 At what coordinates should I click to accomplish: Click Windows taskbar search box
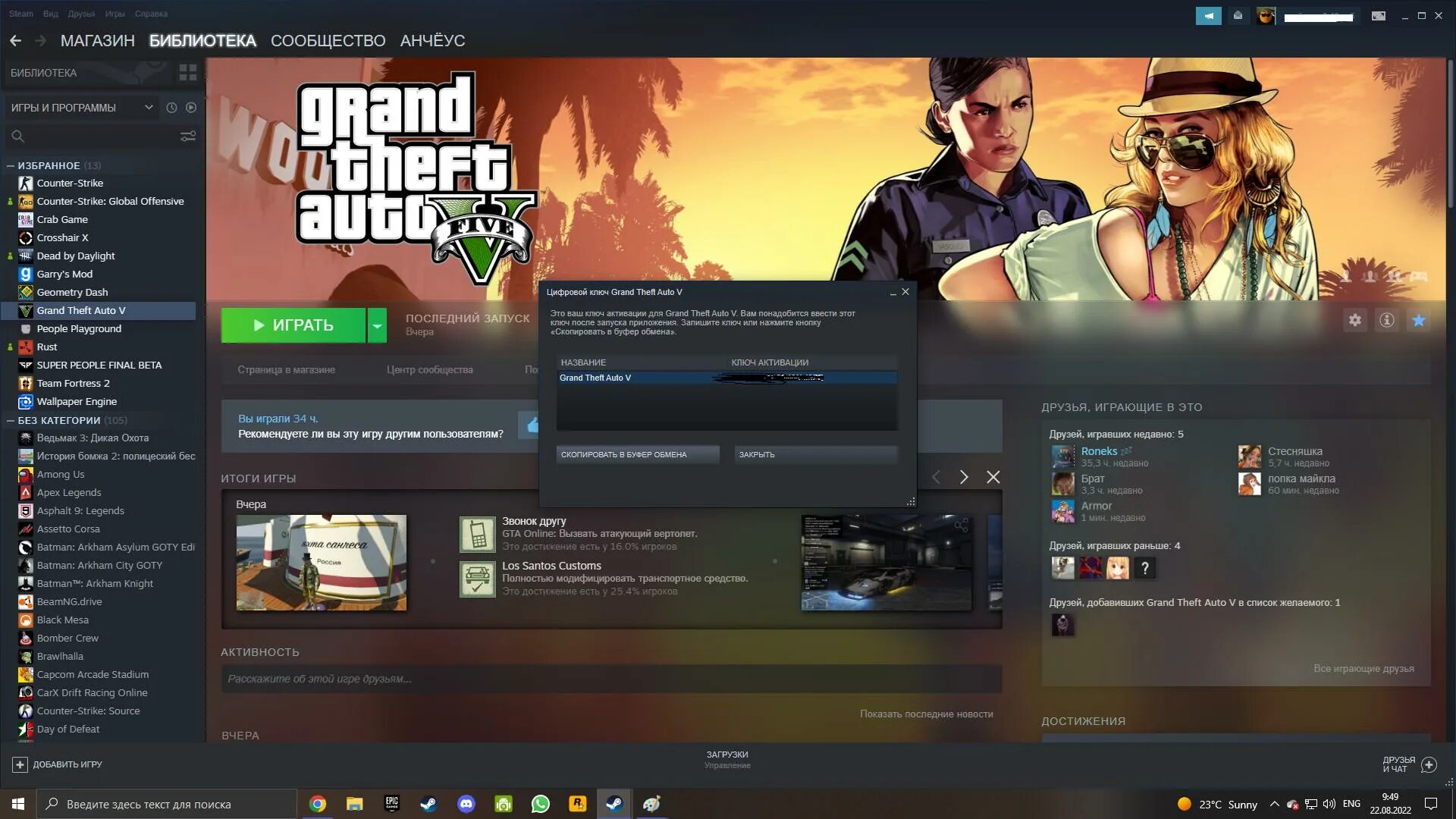click(167, 804)
